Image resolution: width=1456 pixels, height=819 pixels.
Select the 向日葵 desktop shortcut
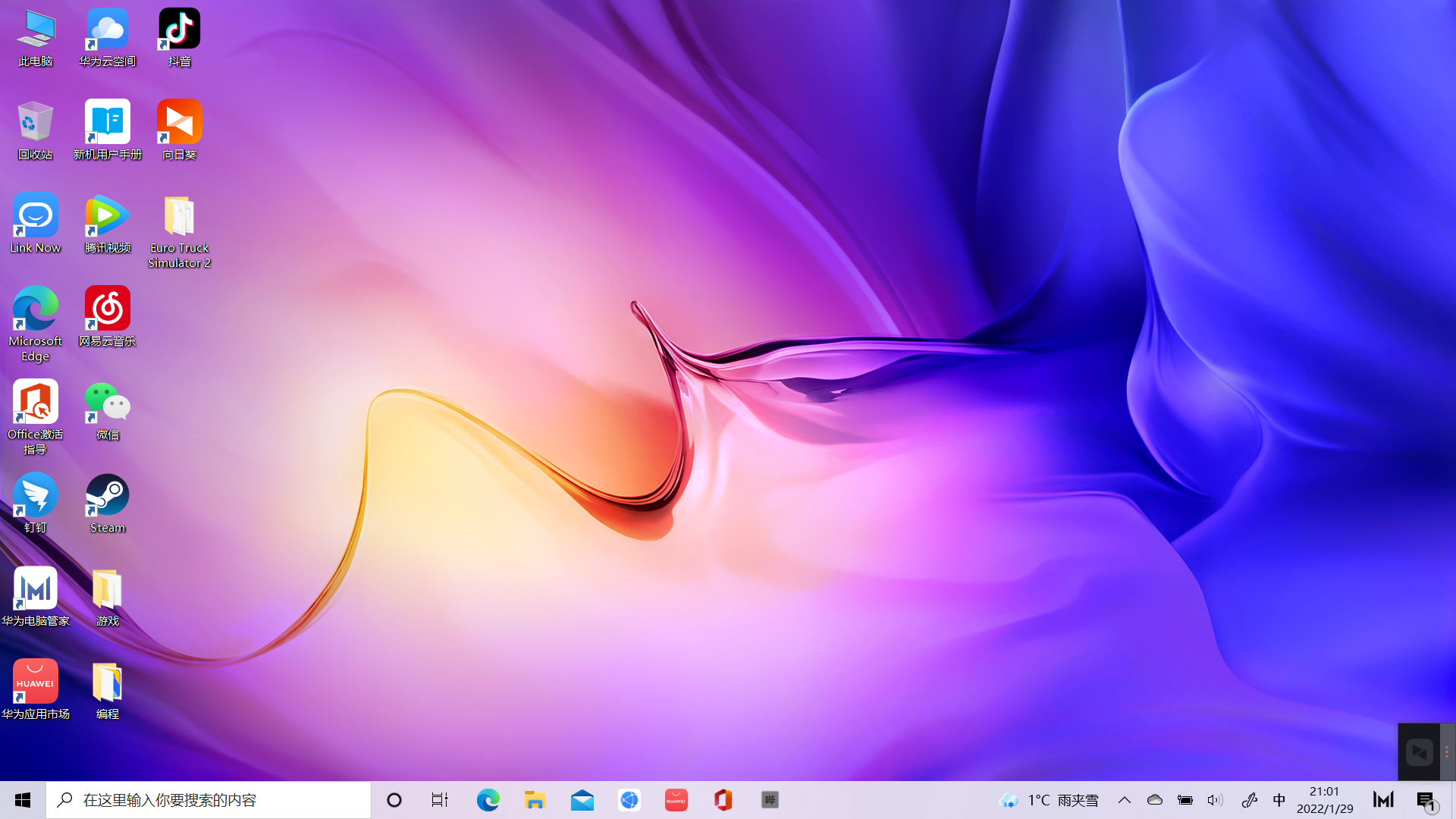pos(180,130)
